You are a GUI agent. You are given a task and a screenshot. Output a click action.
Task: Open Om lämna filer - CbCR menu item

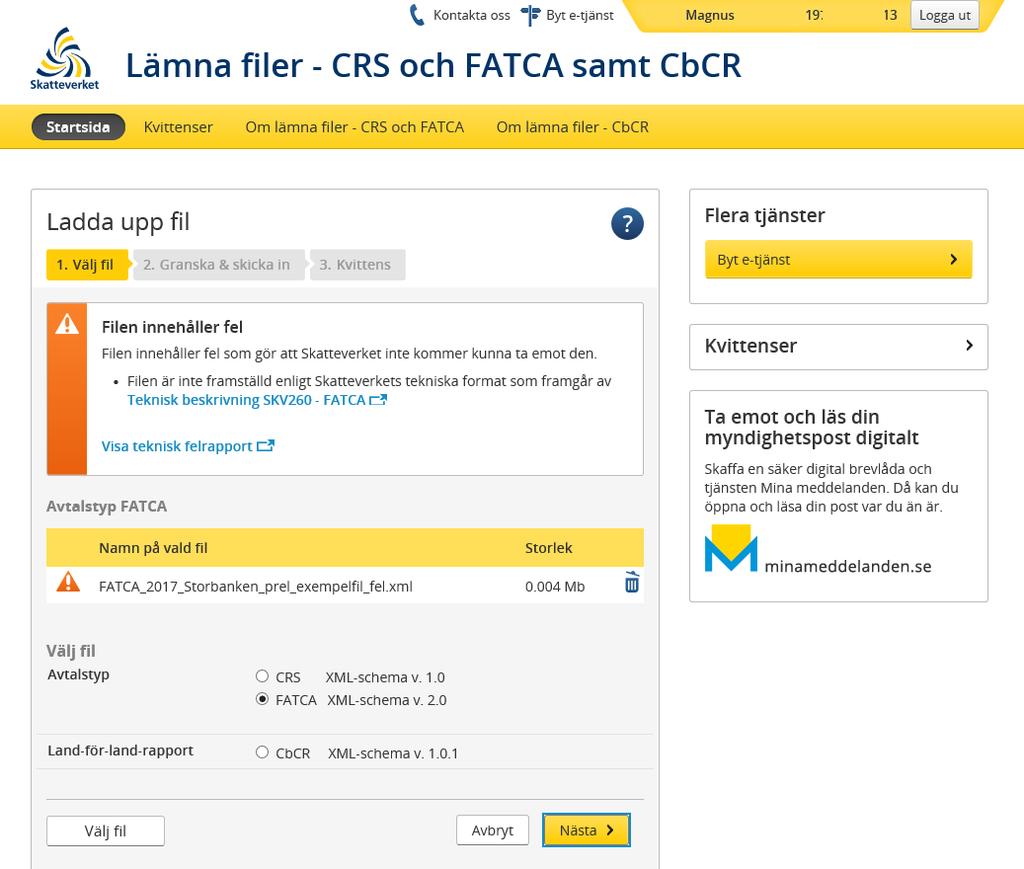pos(573,127)
